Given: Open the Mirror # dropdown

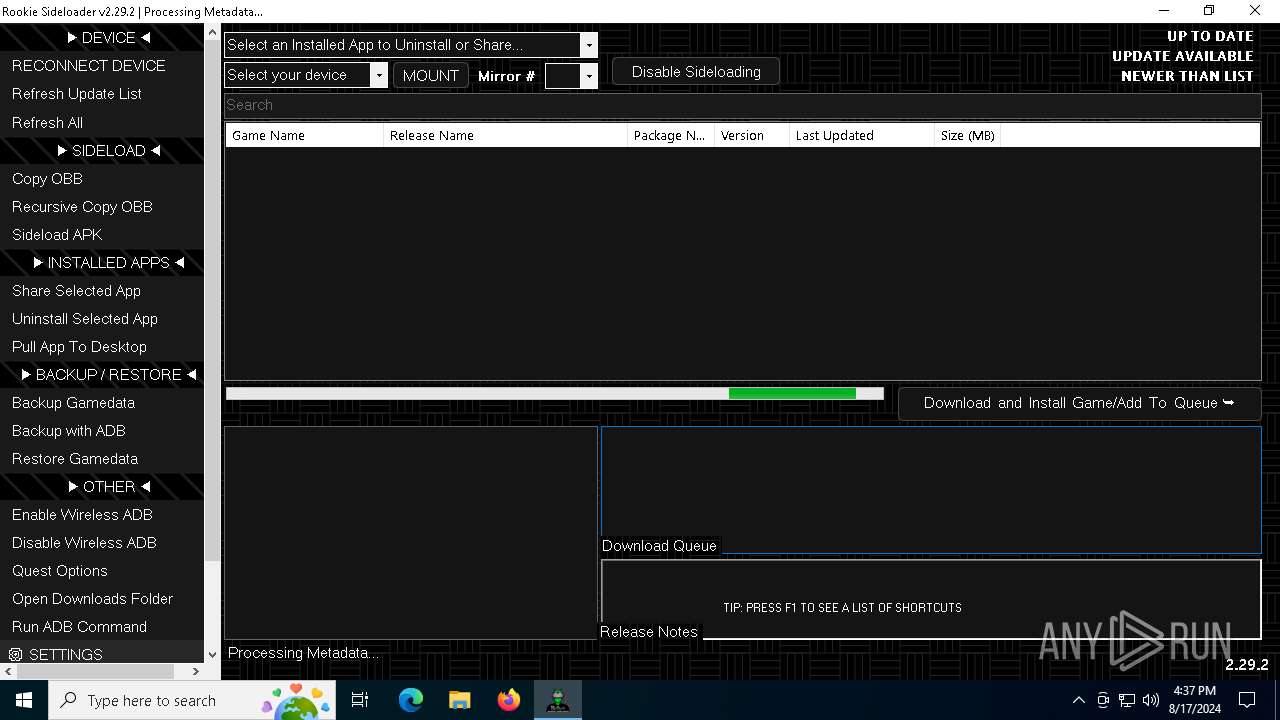Looking at the screenshot, I should click(x=571, y=75).
